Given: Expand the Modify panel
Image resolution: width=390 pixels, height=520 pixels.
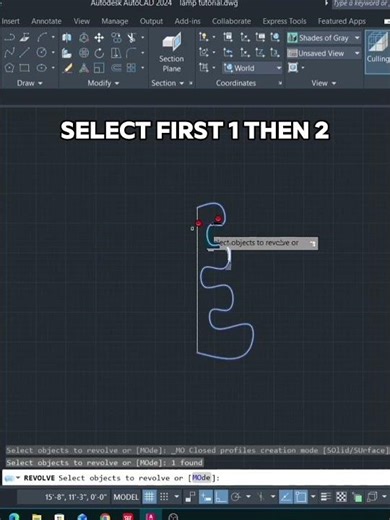Looking at the screenshot, I should coord(103,83).
